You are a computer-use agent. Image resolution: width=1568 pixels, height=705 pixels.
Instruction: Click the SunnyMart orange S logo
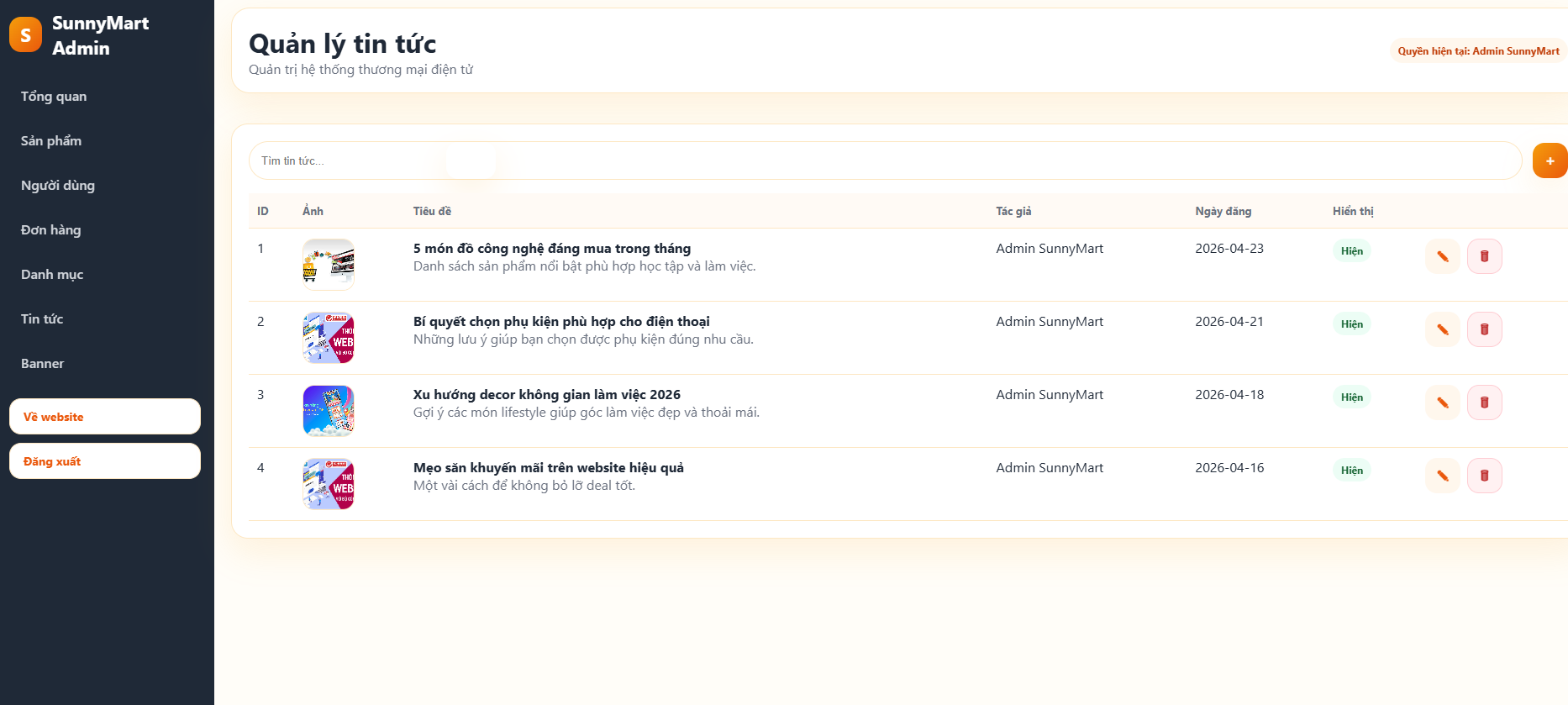pyautogui.click(x=25, y=34)
